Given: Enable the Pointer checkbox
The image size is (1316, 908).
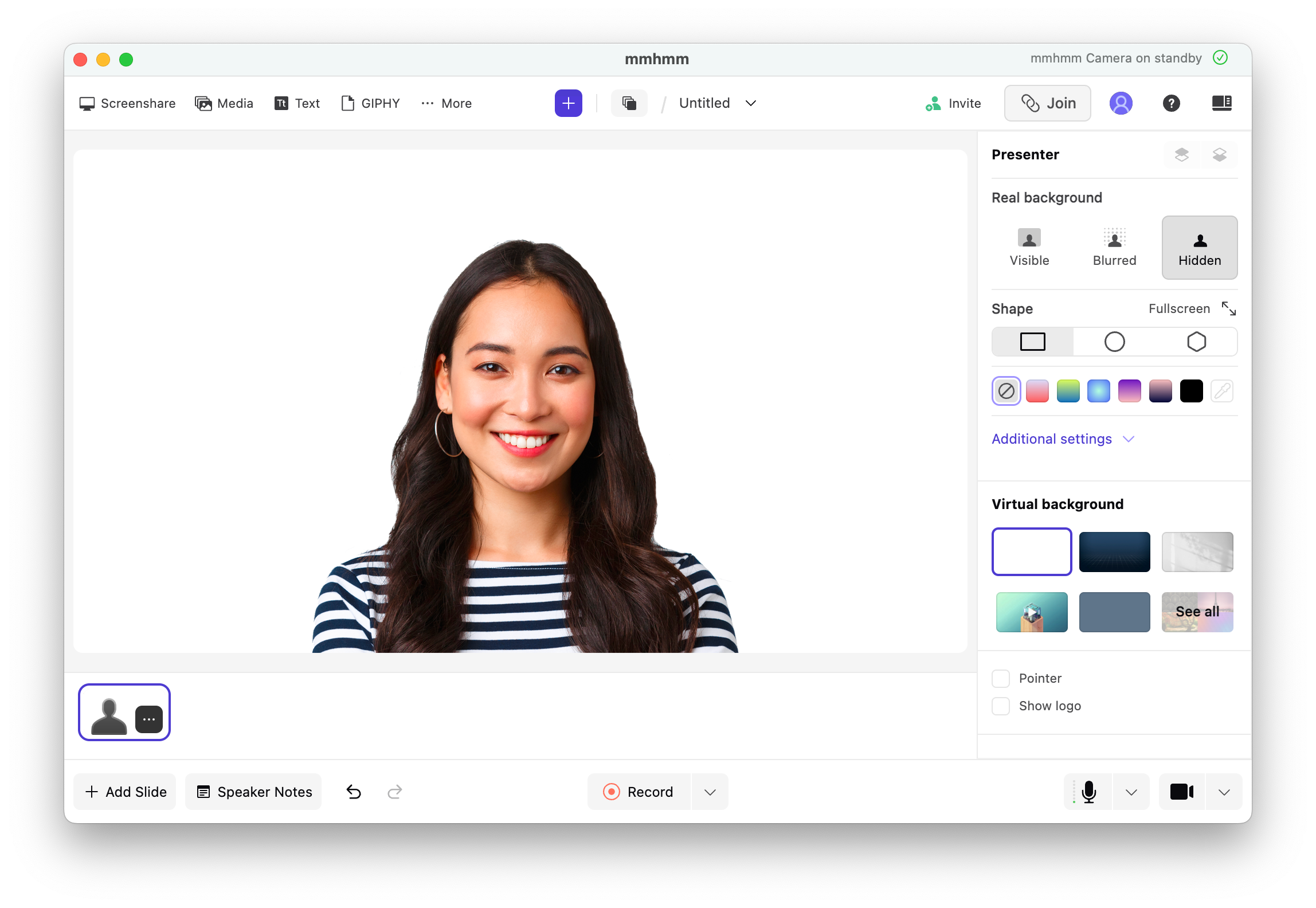Looking at the screenshot, I should point(1000,678).
